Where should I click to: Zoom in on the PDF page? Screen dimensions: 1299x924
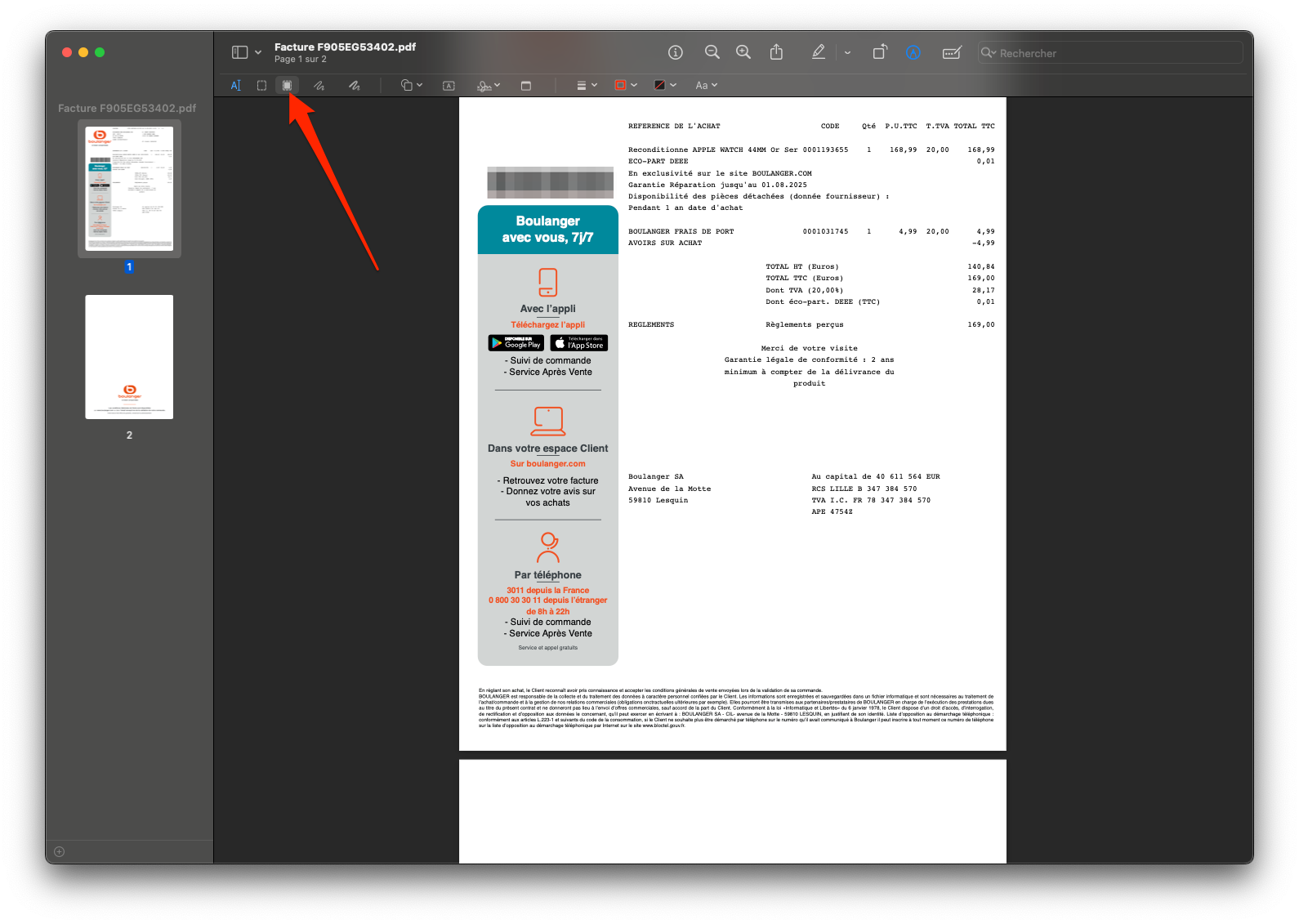pos(743,52)
